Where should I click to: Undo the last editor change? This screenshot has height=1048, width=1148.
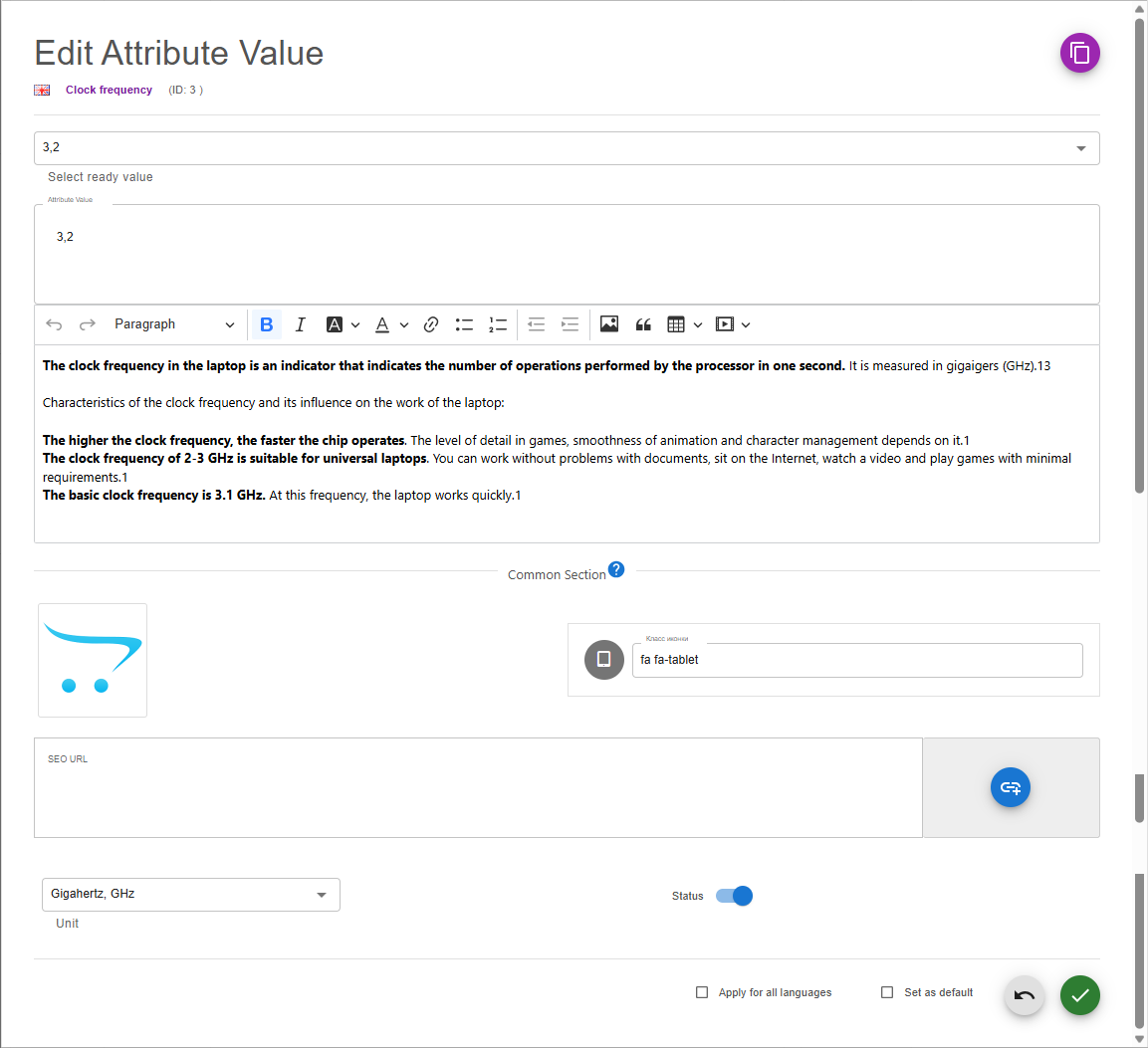[55, 324]
